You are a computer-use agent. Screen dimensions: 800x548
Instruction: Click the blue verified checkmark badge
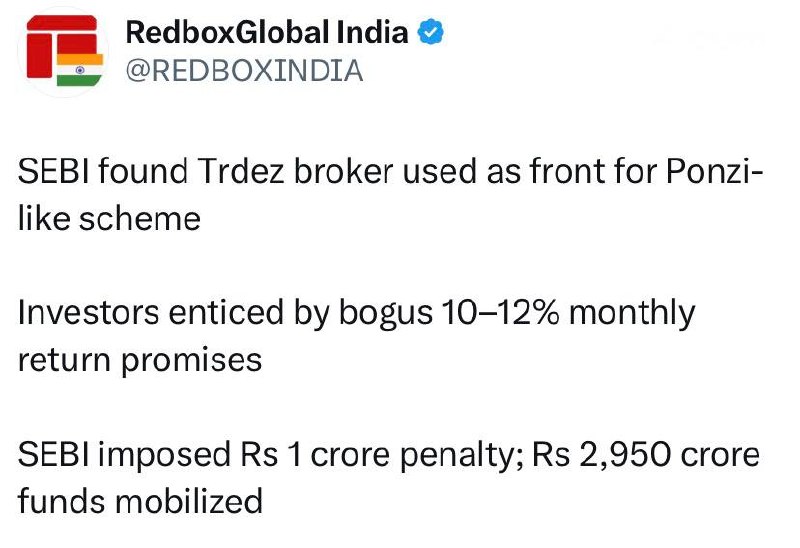click(x=431, y=33)
